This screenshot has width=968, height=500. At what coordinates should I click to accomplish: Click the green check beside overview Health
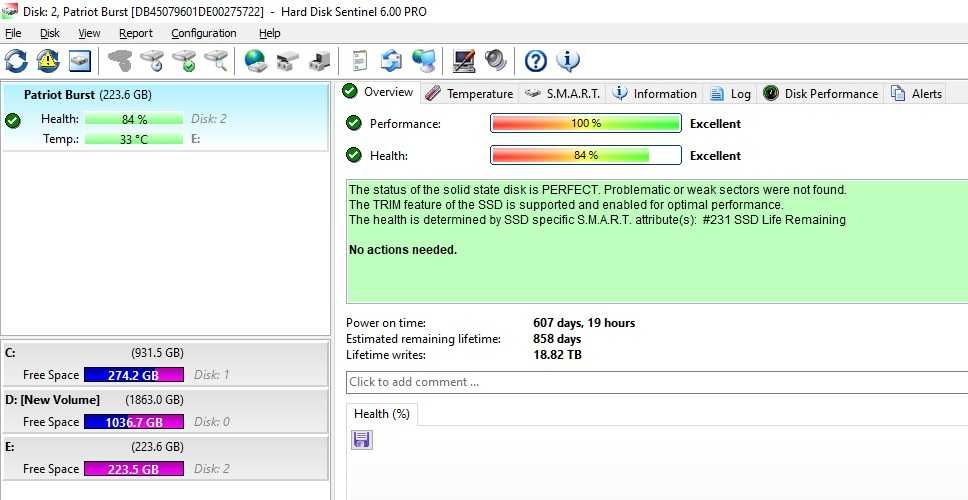[354, 155]
